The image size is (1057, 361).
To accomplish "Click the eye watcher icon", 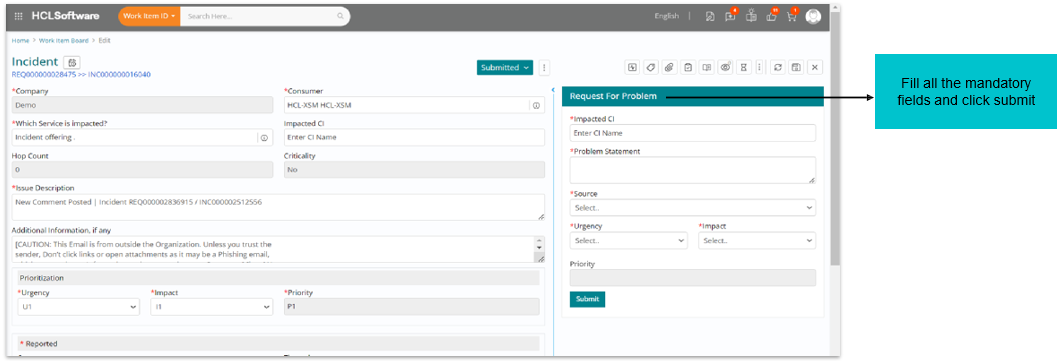I will tap(725, 67).
